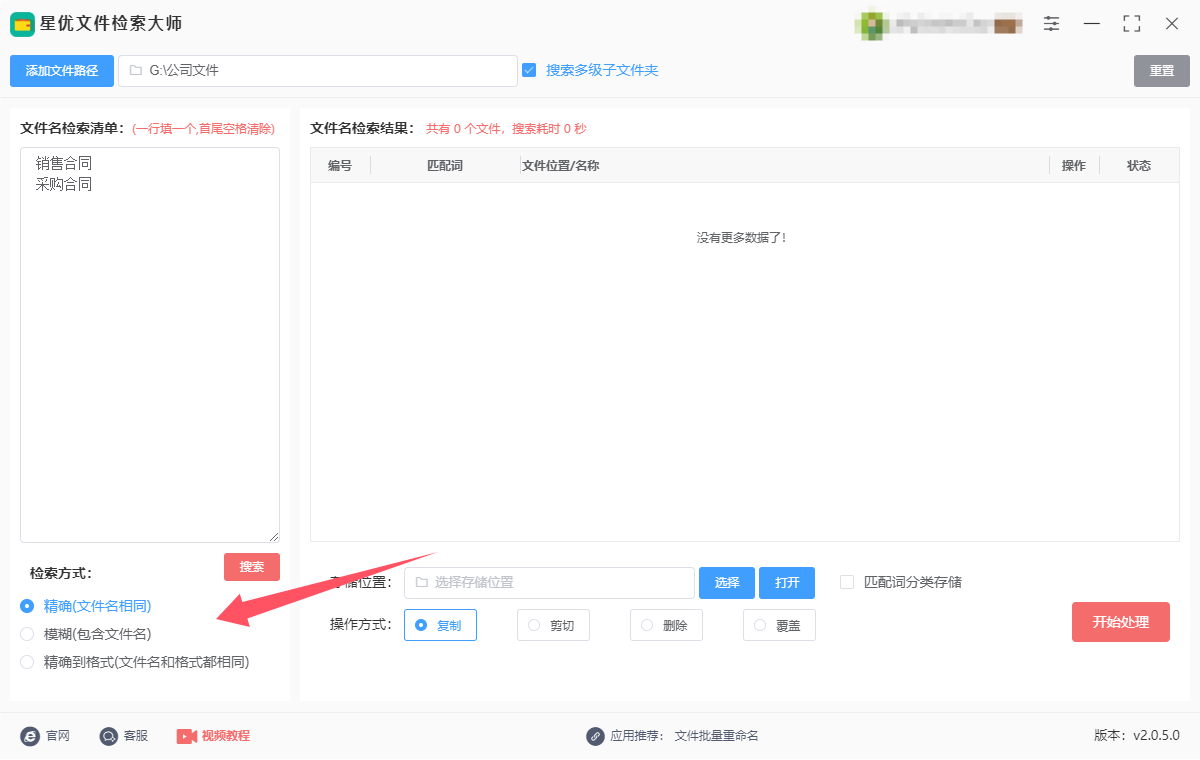Viewport: 1200px width, 760px height.
Task: Select 精确(文件名相同) search mode
Action: [x=27, y=606]
